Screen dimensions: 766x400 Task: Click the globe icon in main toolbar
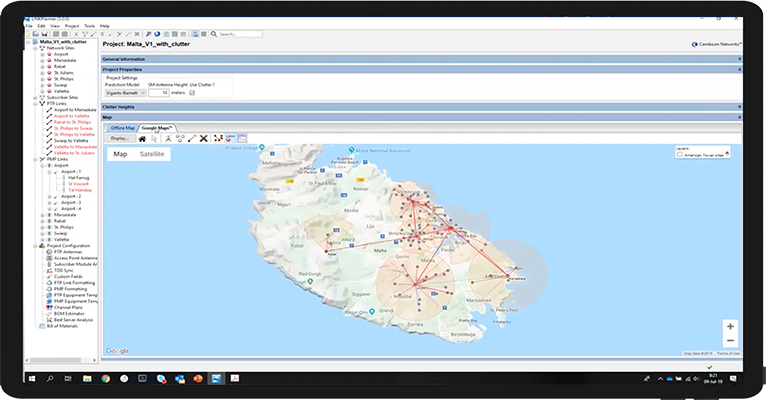pyautogui.click(x=157, y=34)
